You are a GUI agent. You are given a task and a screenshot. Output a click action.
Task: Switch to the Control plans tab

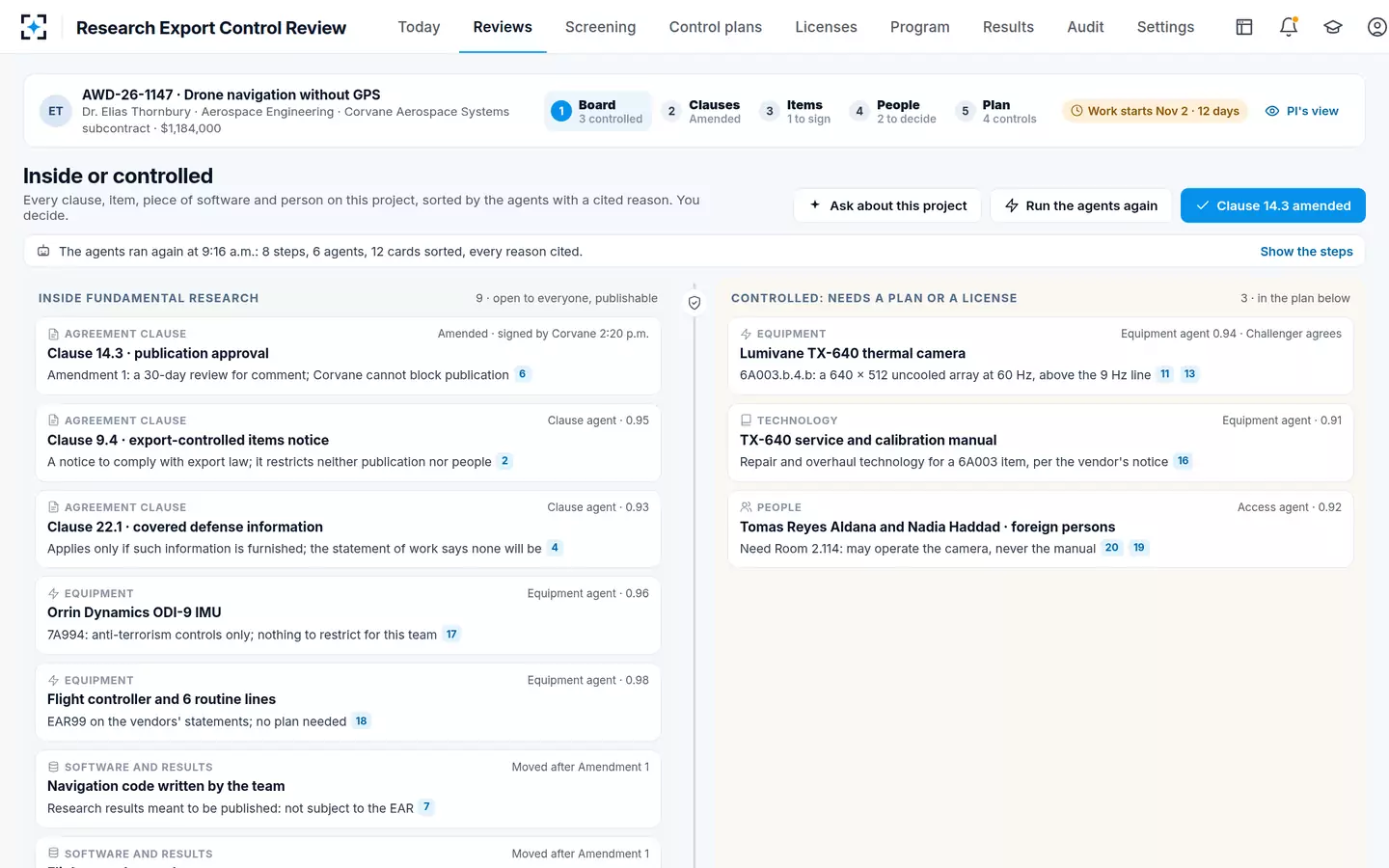716,27
